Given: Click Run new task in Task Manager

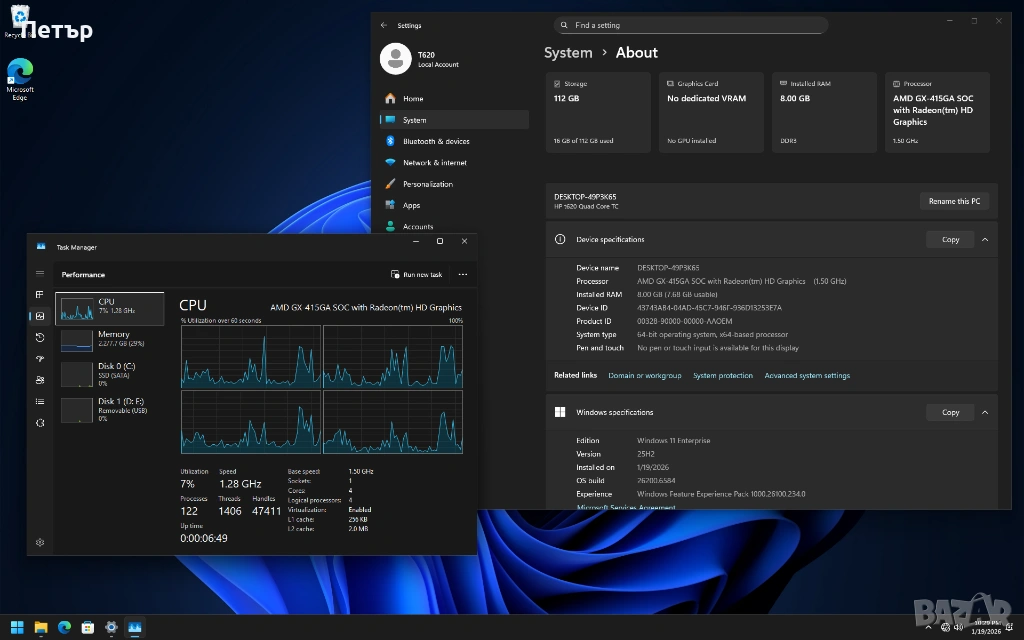Looking at the screenshot, I should 416,274.
